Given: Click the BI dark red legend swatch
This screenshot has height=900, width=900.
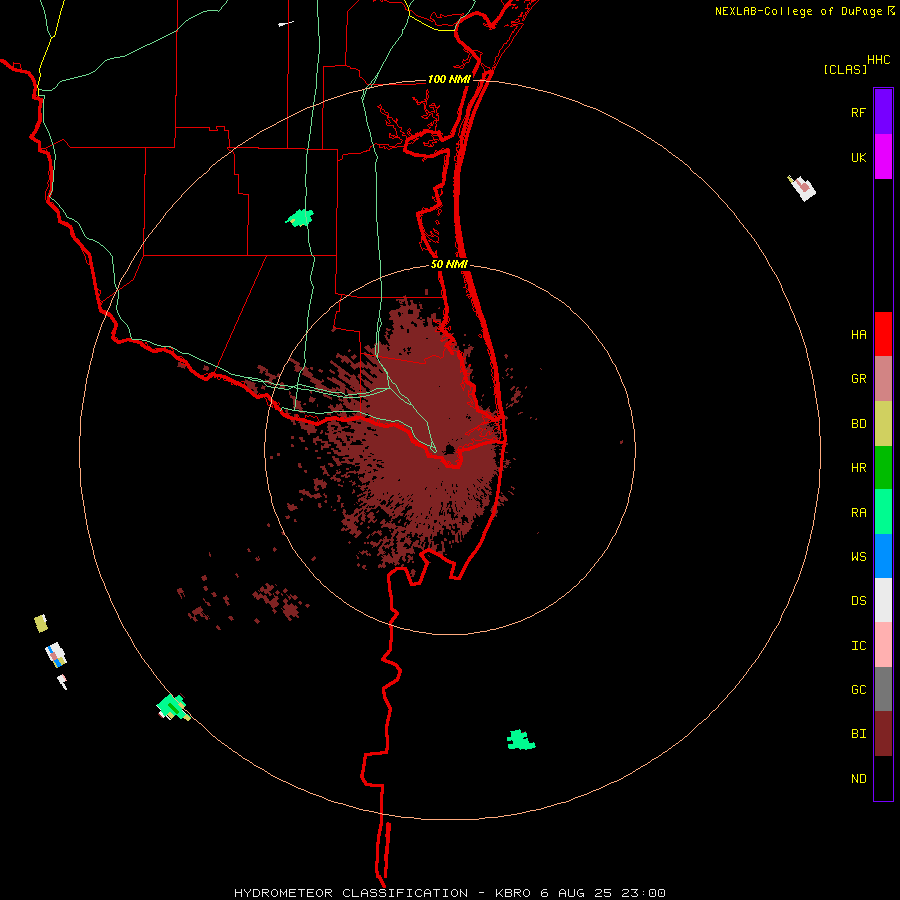Looking at the screenshot, I should [x=883, y=734].
